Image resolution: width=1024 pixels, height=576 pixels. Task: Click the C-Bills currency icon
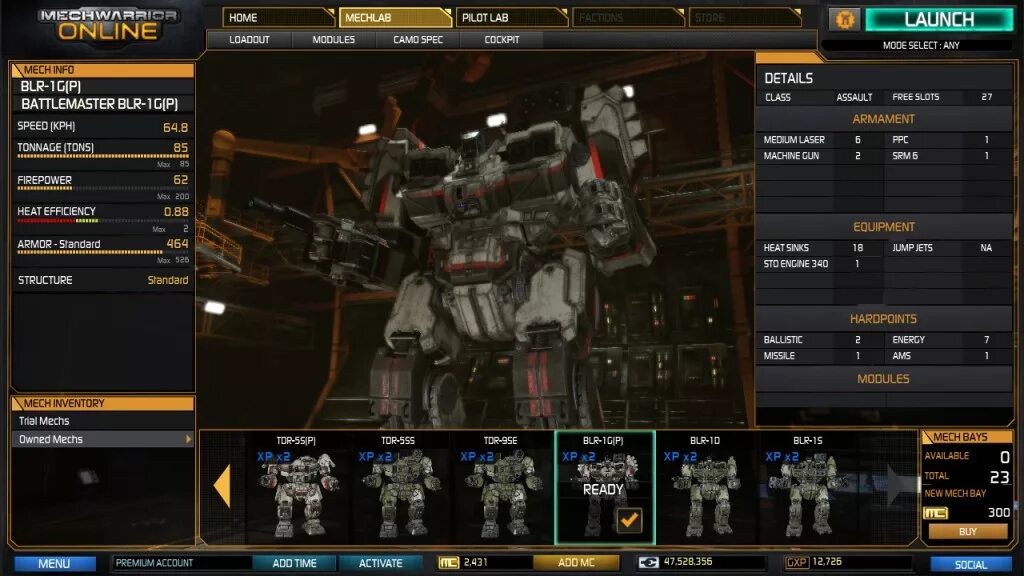click(x=648, y=562)
